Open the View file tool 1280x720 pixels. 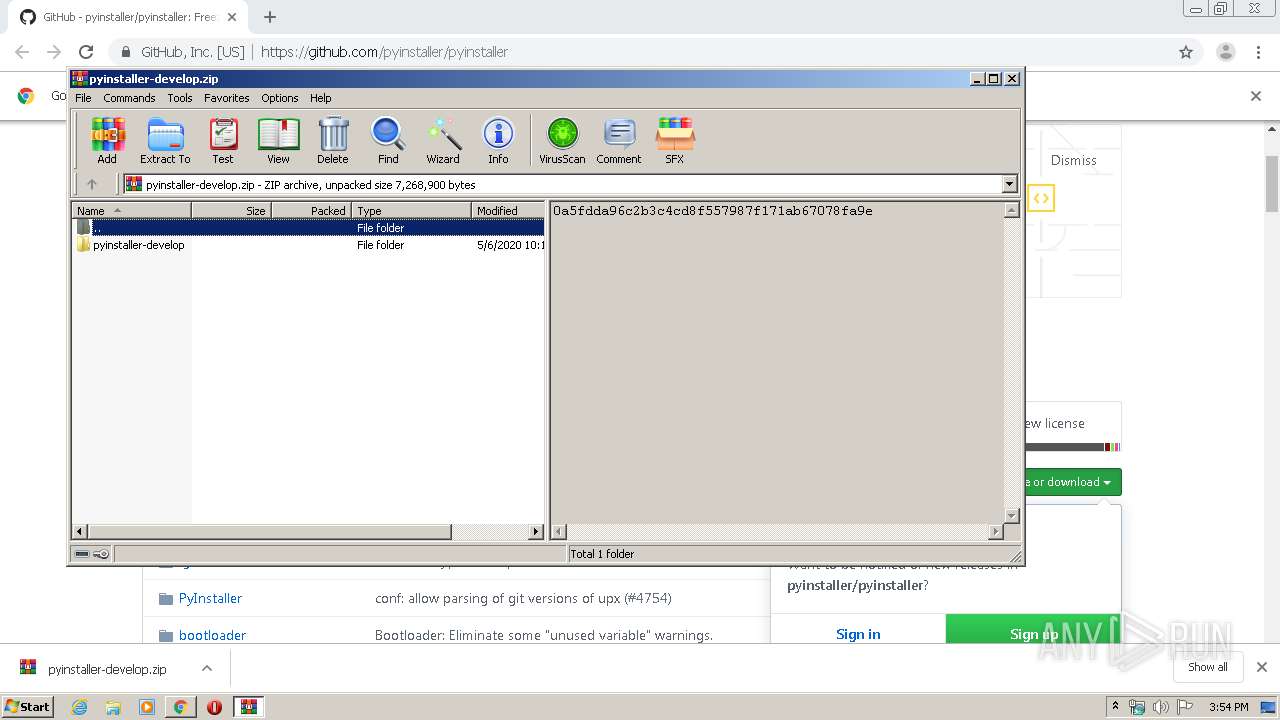click(278, 140)
